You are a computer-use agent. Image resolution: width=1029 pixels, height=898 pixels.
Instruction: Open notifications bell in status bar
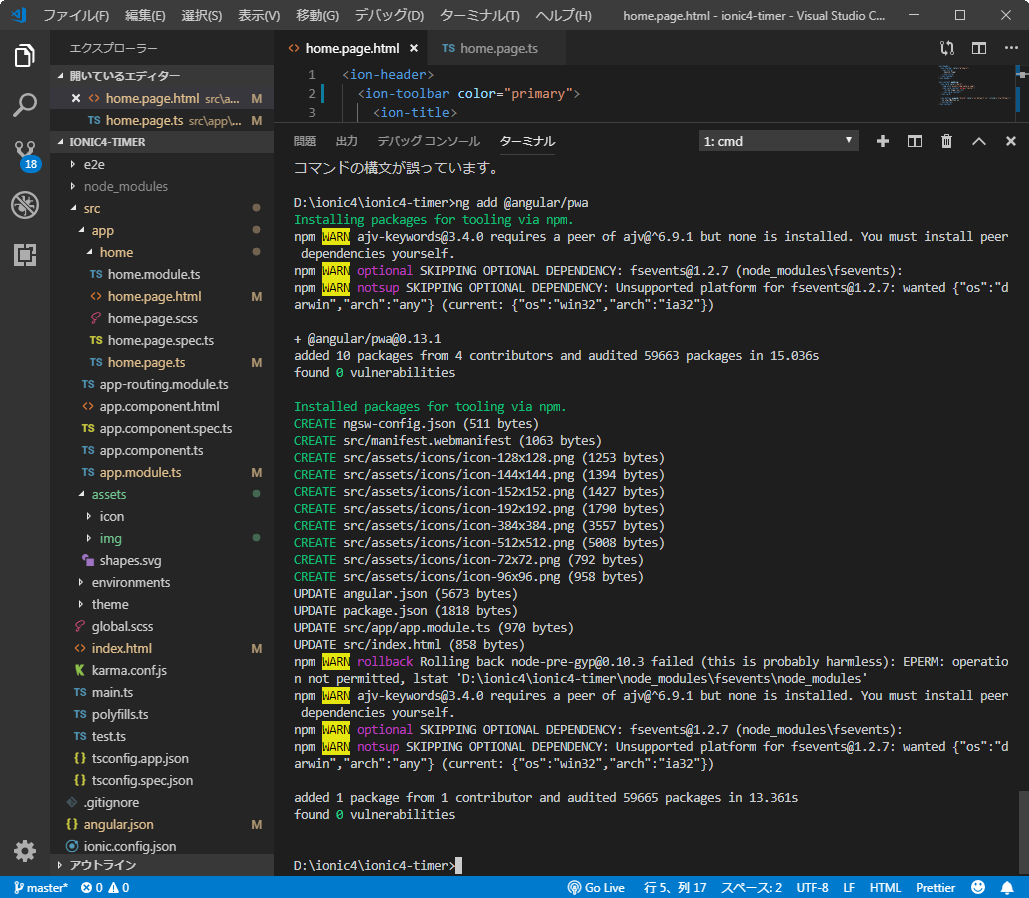pyautogui.click(x=1007, y=887)
